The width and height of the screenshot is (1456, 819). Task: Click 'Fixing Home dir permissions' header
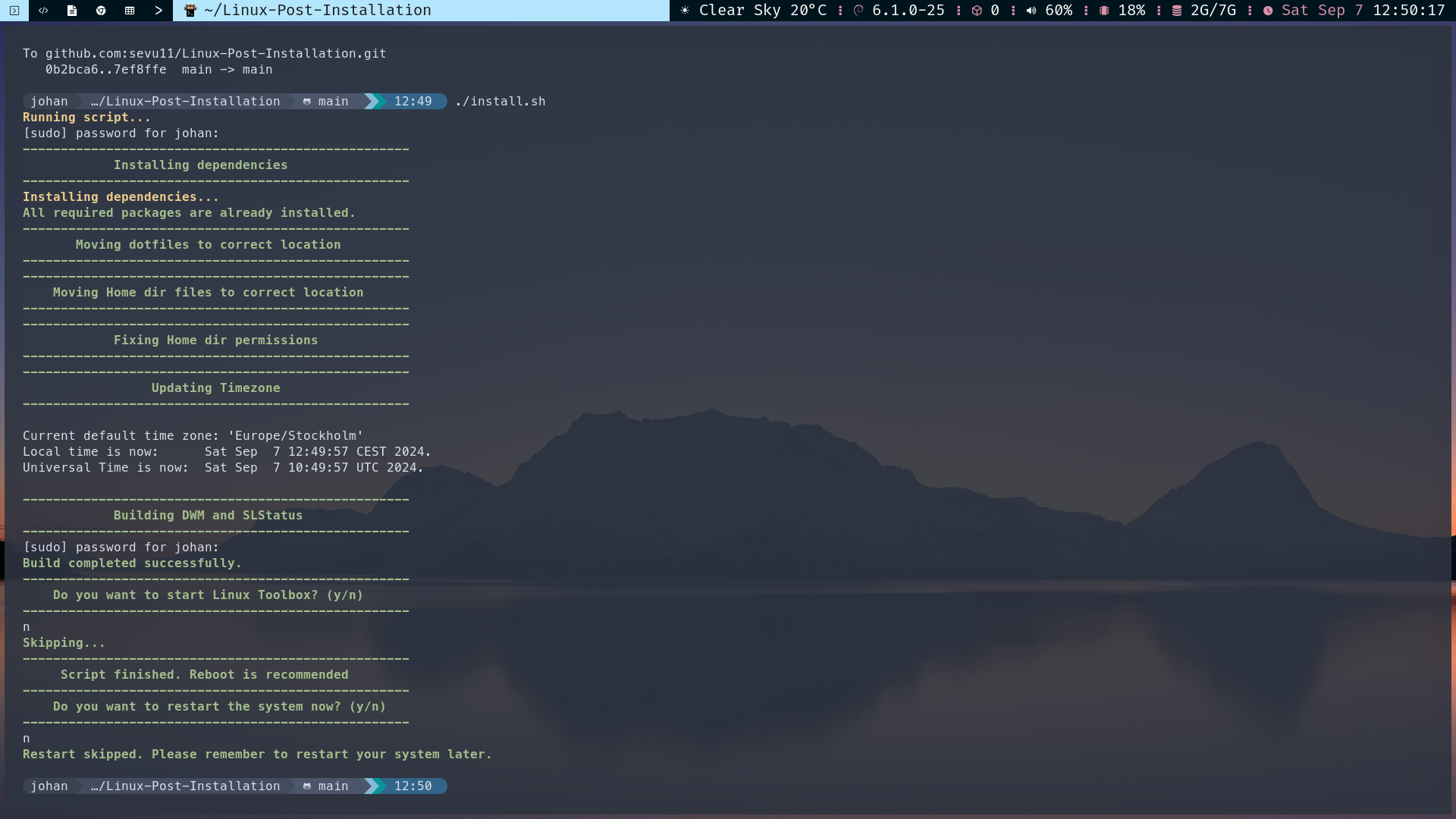tap(216, 340)
